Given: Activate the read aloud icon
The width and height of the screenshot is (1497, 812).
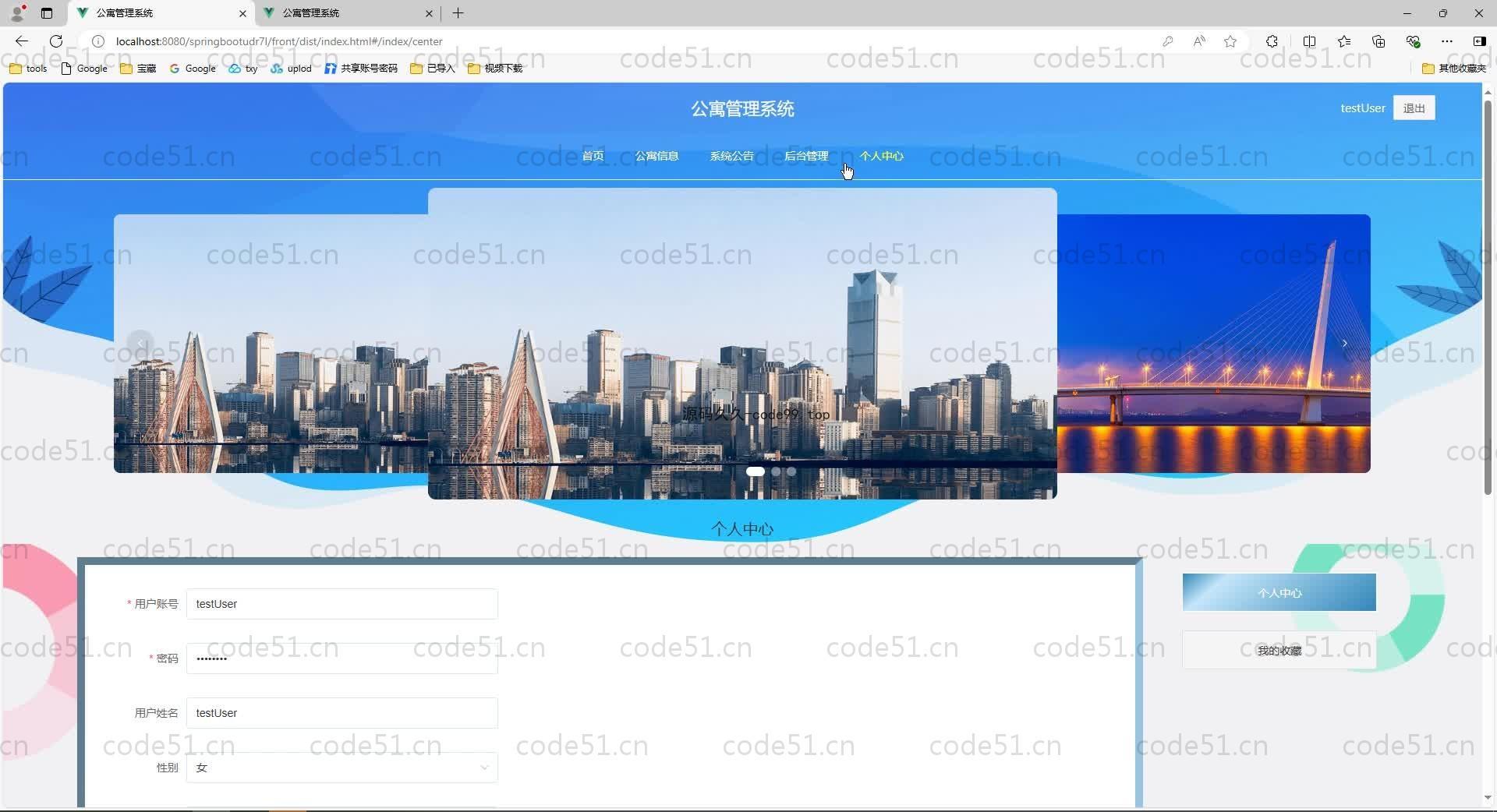Looking at the screenshot, I should click(1199, 41).
